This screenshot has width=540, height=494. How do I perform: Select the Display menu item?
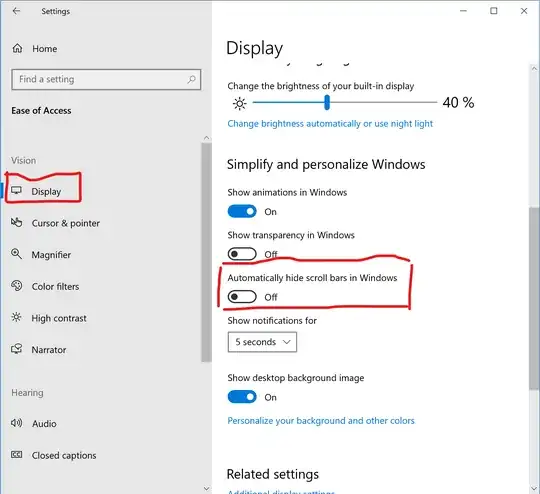click(x=46, y=191)
